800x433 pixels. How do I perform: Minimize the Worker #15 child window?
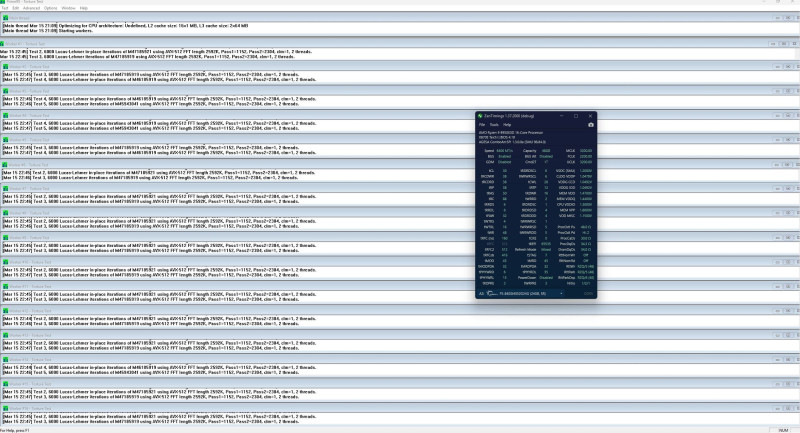pos(778,384)
